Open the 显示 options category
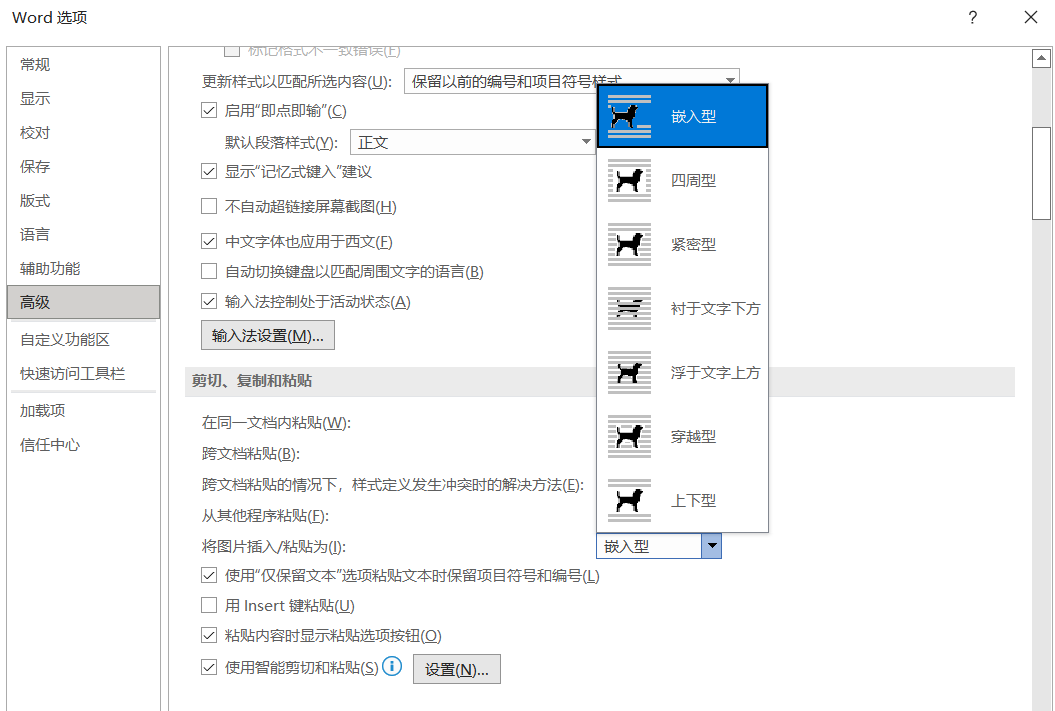Image resolution: width=1055 pixels, height=711 pixels. [x=83, y=98]
